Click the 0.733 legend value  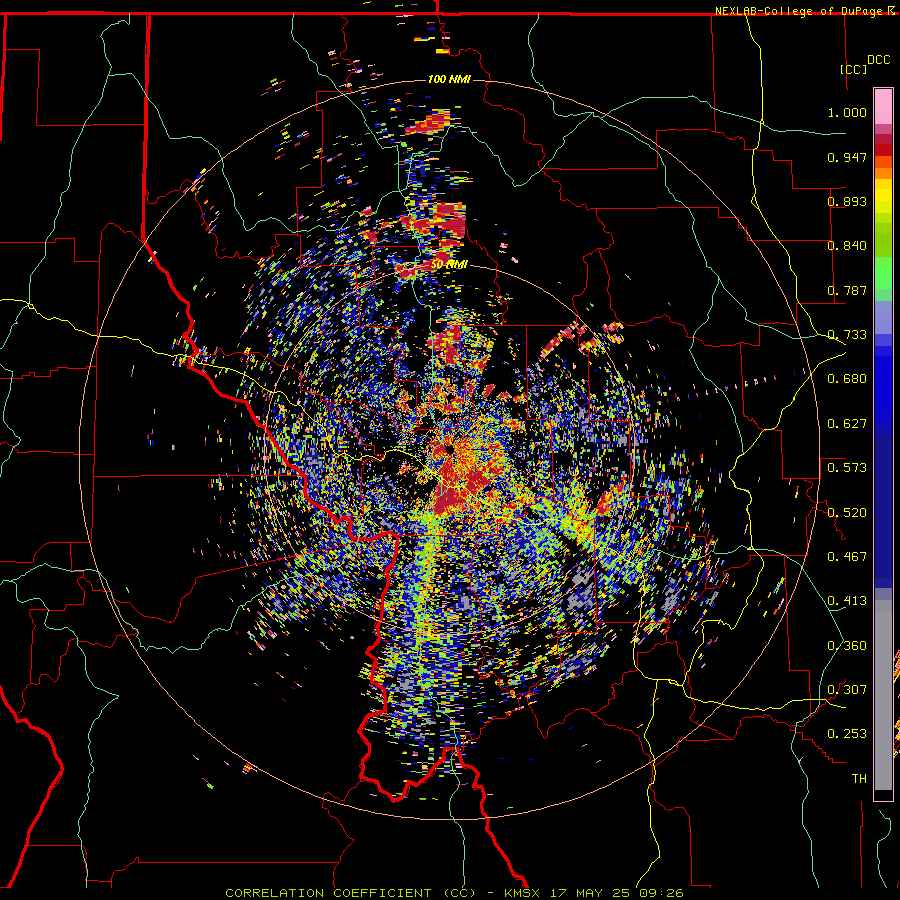847,335
